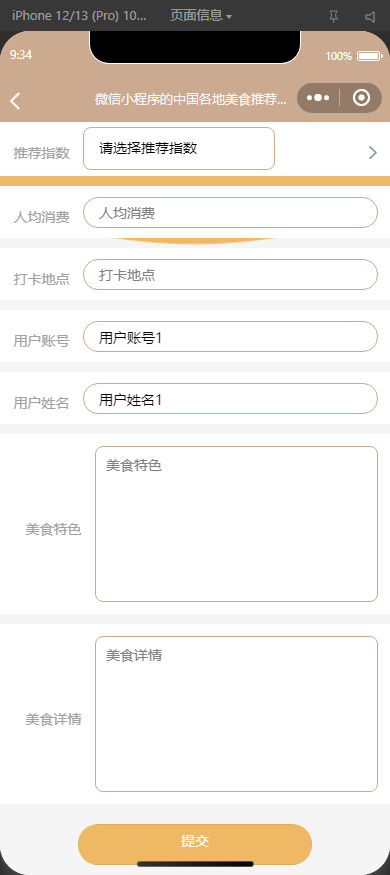Viewport: 390px width, 875px height.
Task: Click the battery icon in status bar
Action: pyautogui.click(x=369, y=56)
